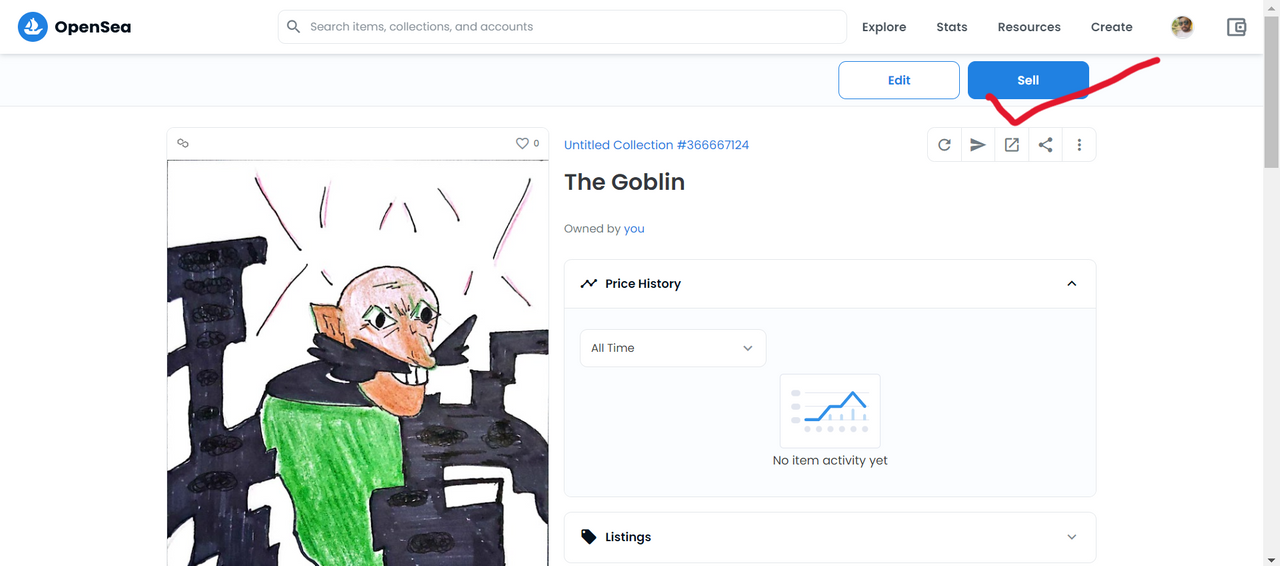This screenshot has width=1280, height=566.
Task: Click the search items input field
Action: click(x=562, y=27)
